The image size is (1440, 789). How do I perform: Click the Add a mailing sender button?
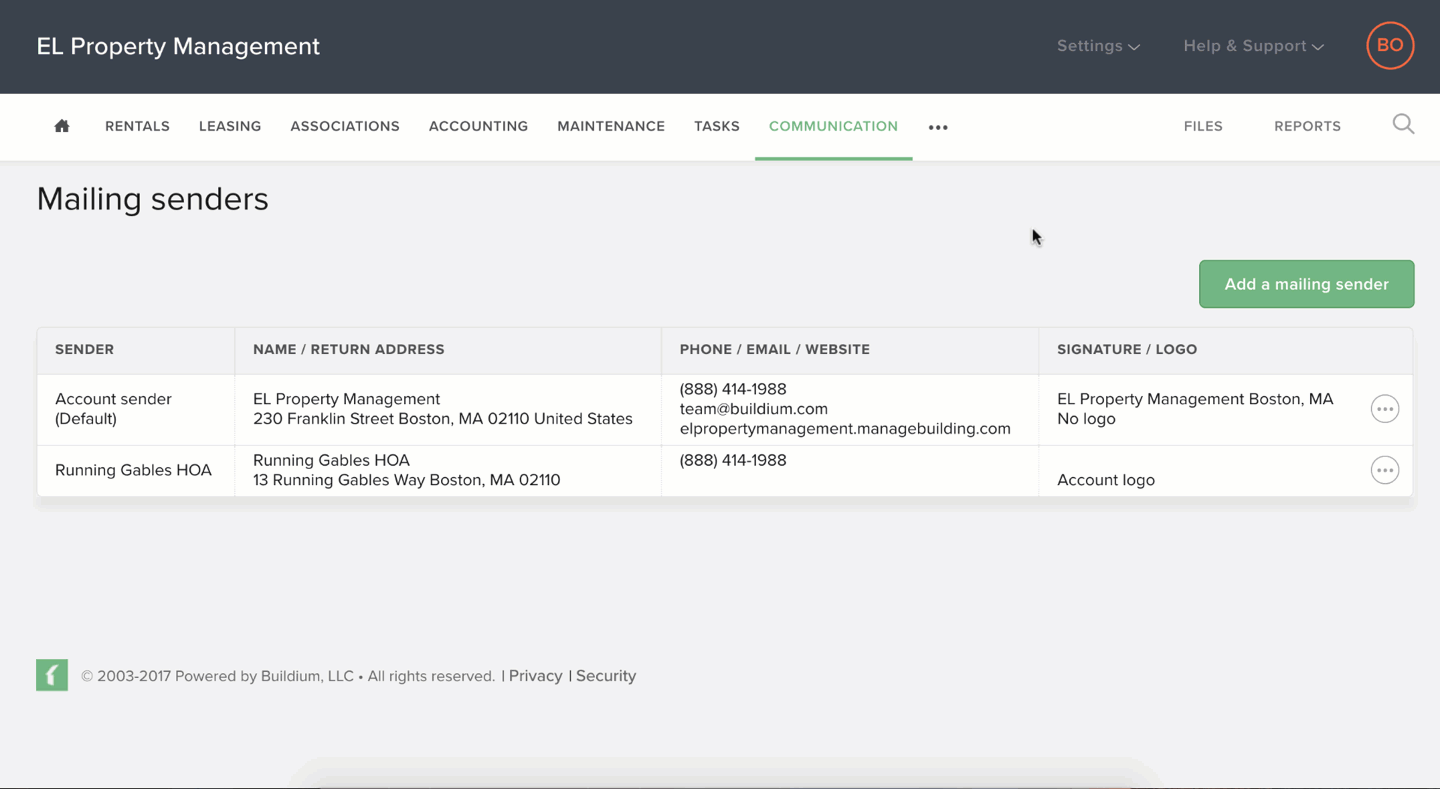1306,283
